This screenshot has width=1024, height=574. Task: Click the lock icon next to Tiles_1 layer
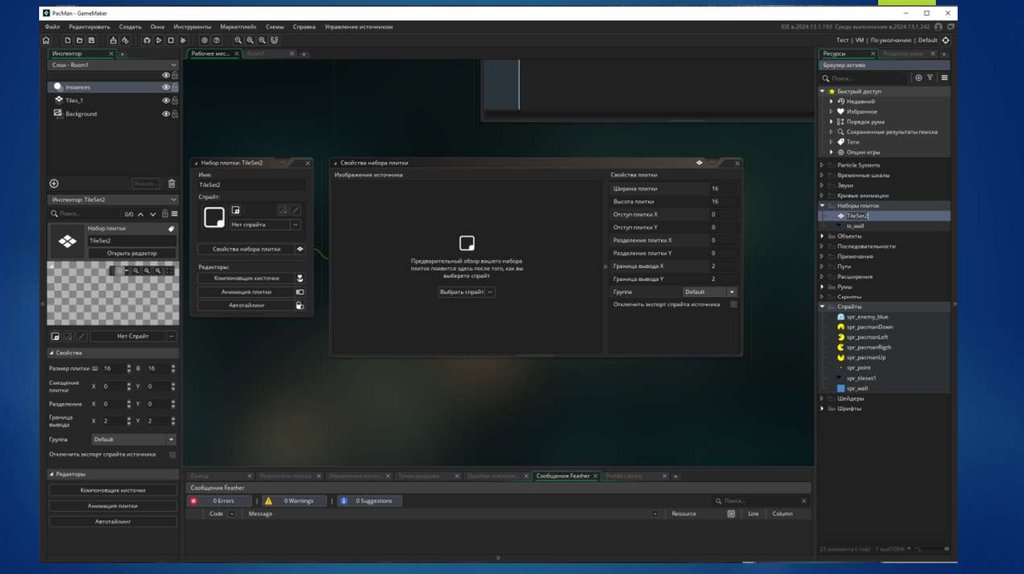pos(175,100)
